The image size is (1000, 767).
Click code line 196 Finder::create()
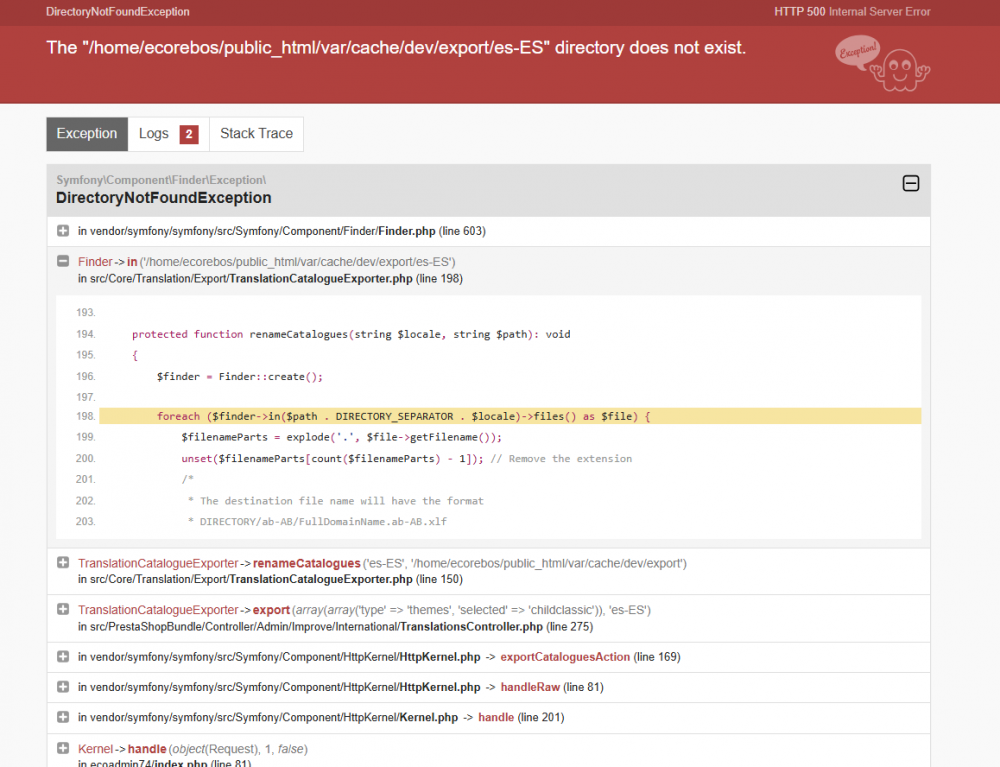pyautogui.click(x=240, y=377)
